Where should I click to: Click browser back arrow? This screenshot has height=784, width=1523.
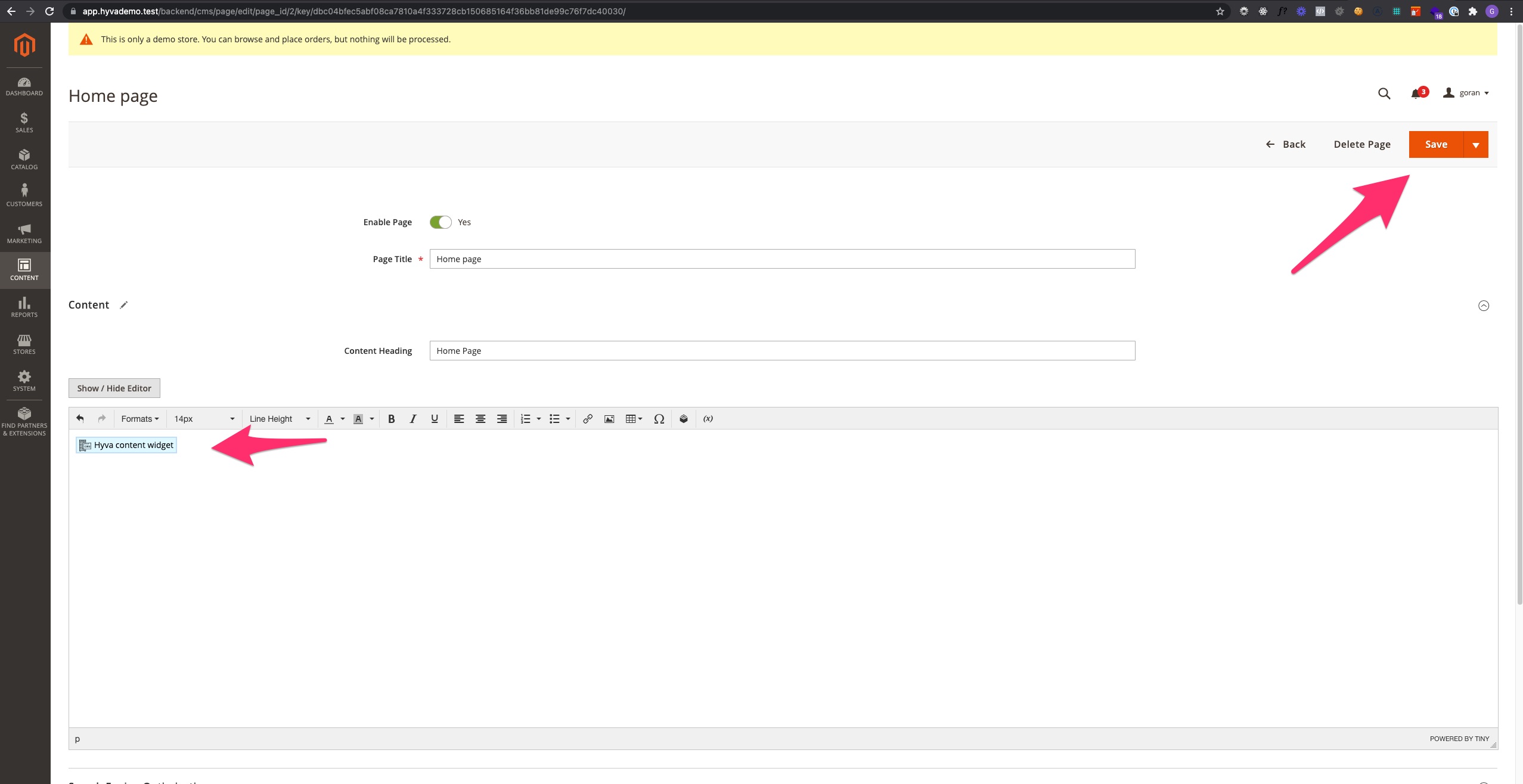[x=11, y=11]
